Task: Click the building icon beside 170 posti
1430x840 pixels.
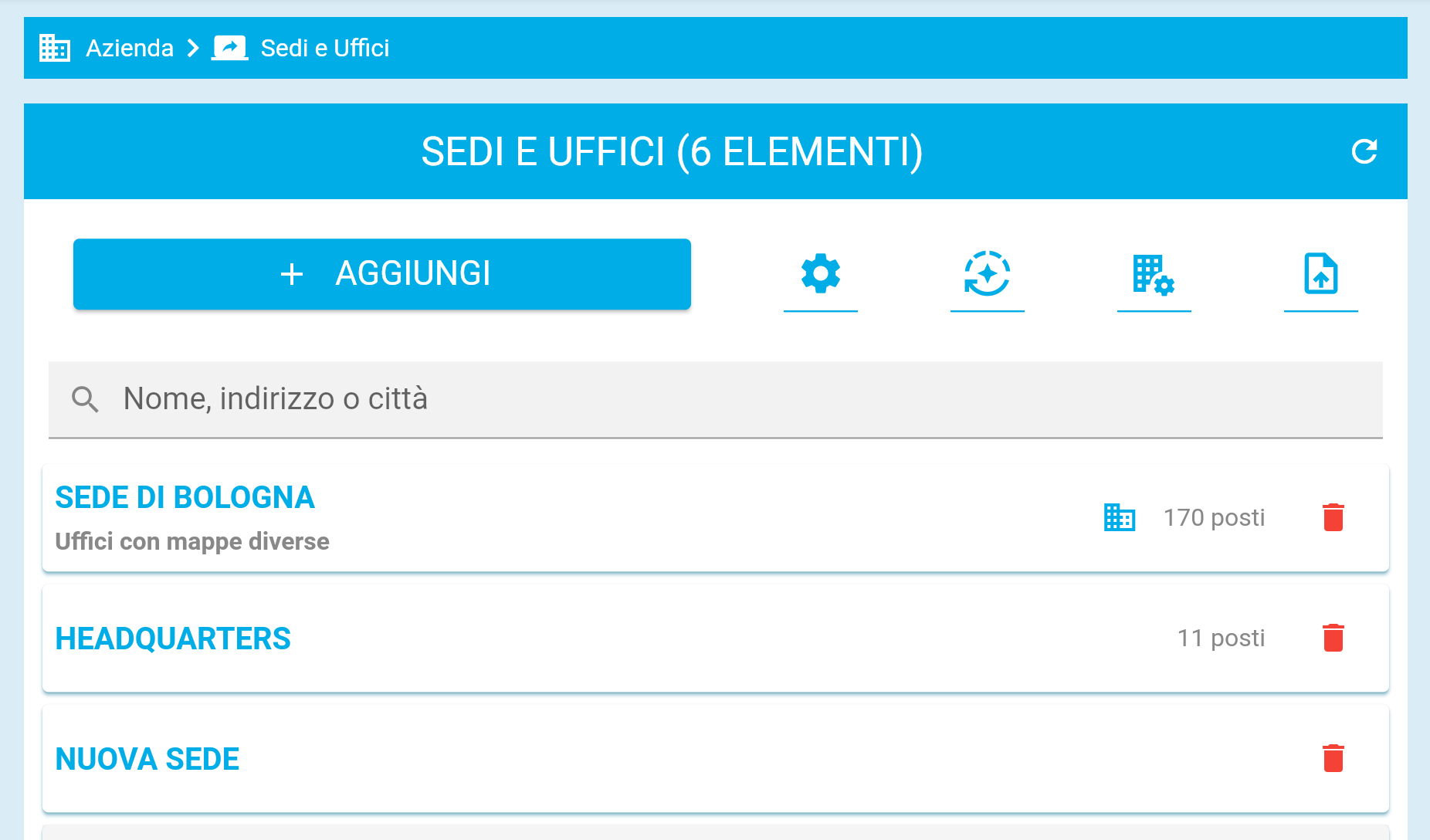Action: click(x=1119, y=517)
